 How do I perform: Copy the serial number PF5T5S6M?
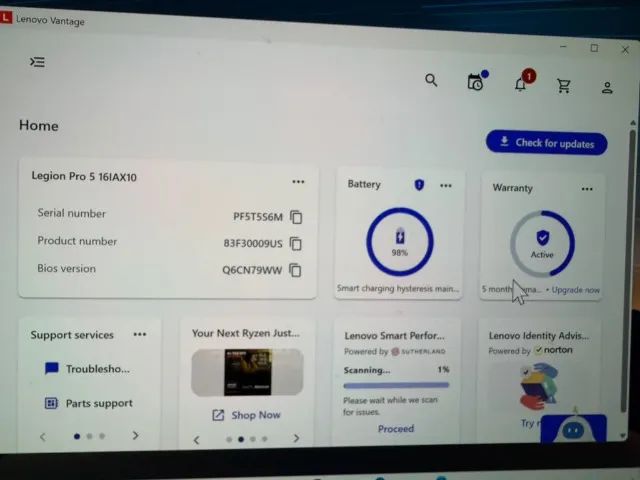click(296, 217)
